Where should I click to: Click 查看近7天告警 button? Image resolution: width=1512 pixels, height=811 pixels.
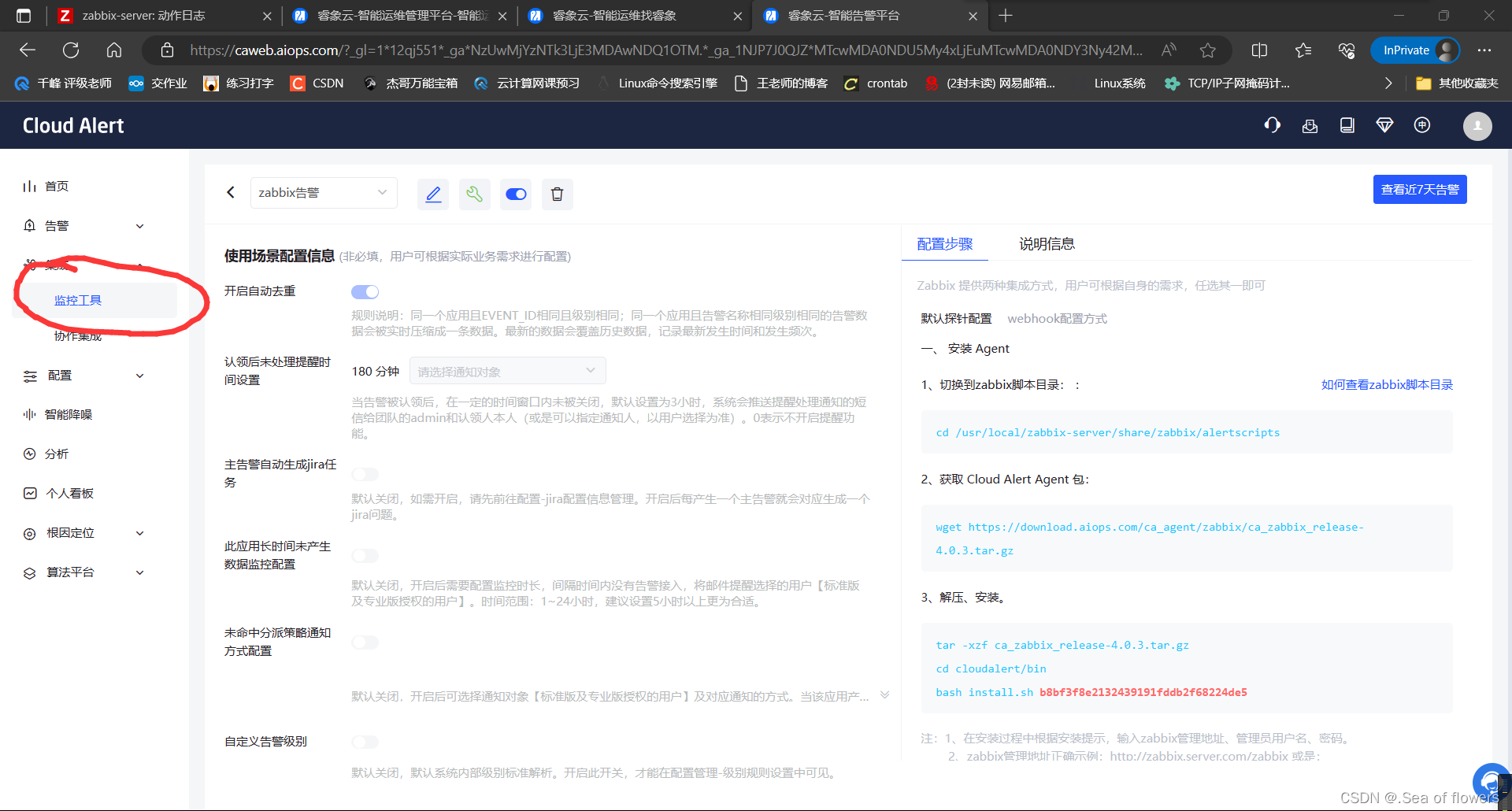pyautogui.click(x=1420, y=190)
